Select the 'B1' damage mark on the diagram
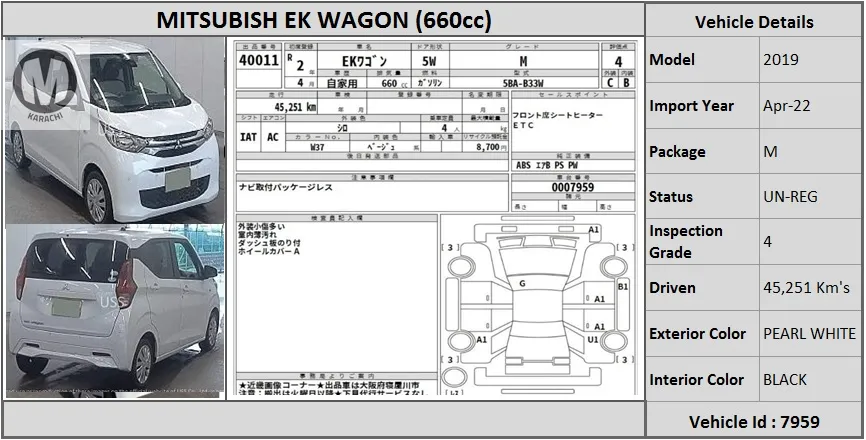The width and height of the screenshot is (866, 440). click(x=623, y=287)
